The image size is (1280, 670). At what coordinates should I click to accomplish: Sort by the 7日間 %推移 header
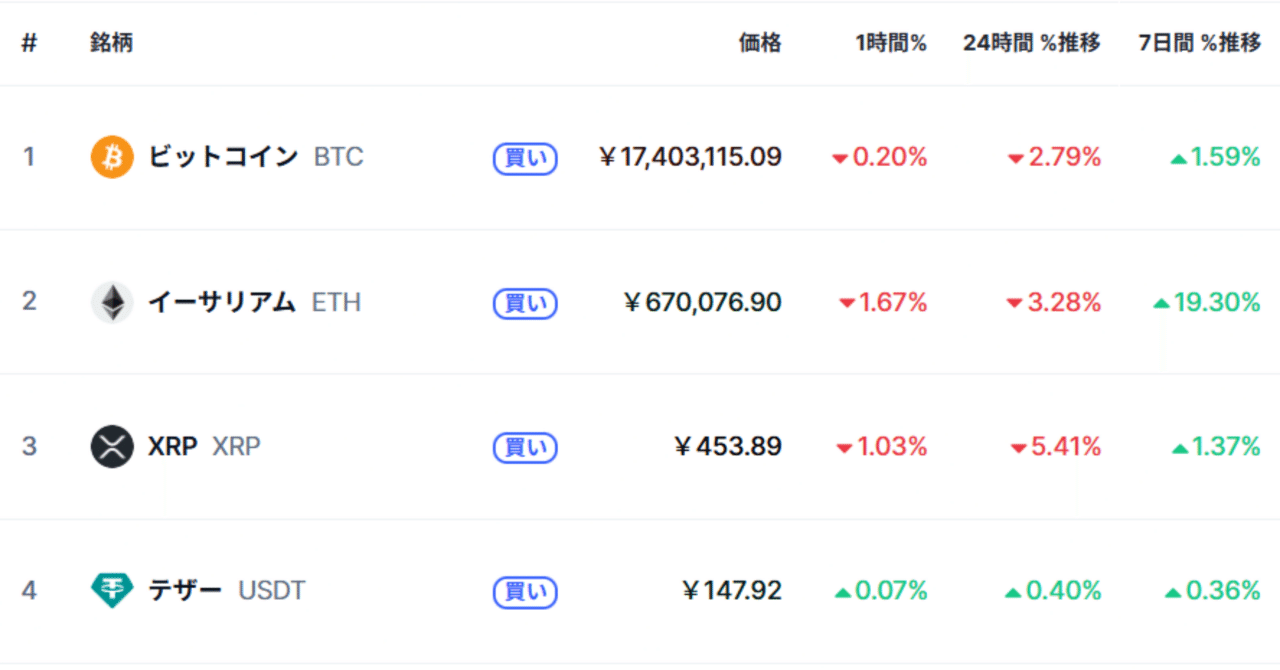pos(1197,43)
